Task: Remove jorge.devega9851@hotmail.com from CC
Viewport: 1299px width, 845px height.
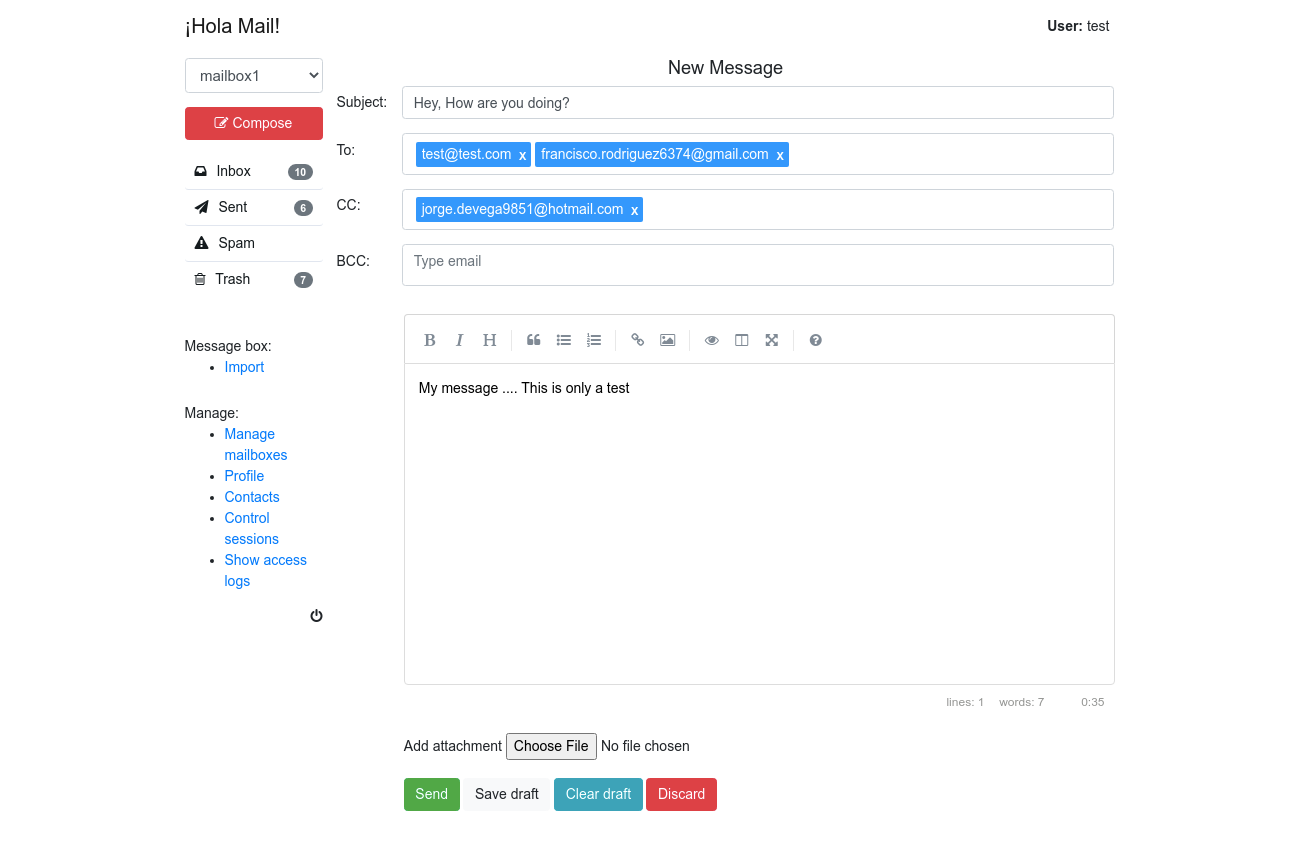Action: click(634, 210)
